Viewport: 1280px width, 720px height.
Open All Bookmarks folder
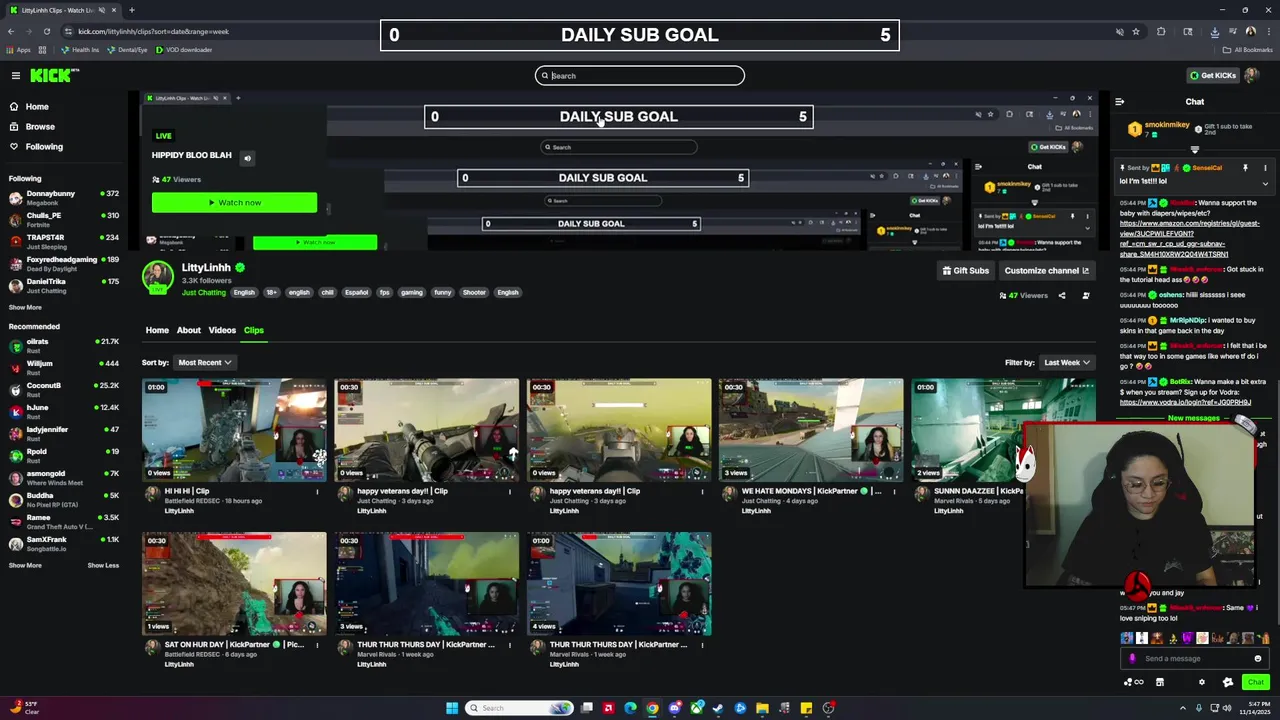[1248, 50]
